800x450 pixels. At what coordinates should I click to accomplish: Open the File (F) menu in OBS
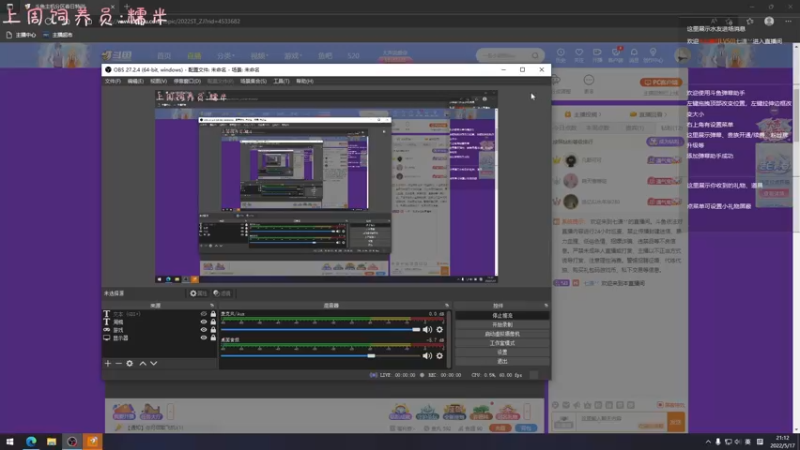[x=113, y=81]
